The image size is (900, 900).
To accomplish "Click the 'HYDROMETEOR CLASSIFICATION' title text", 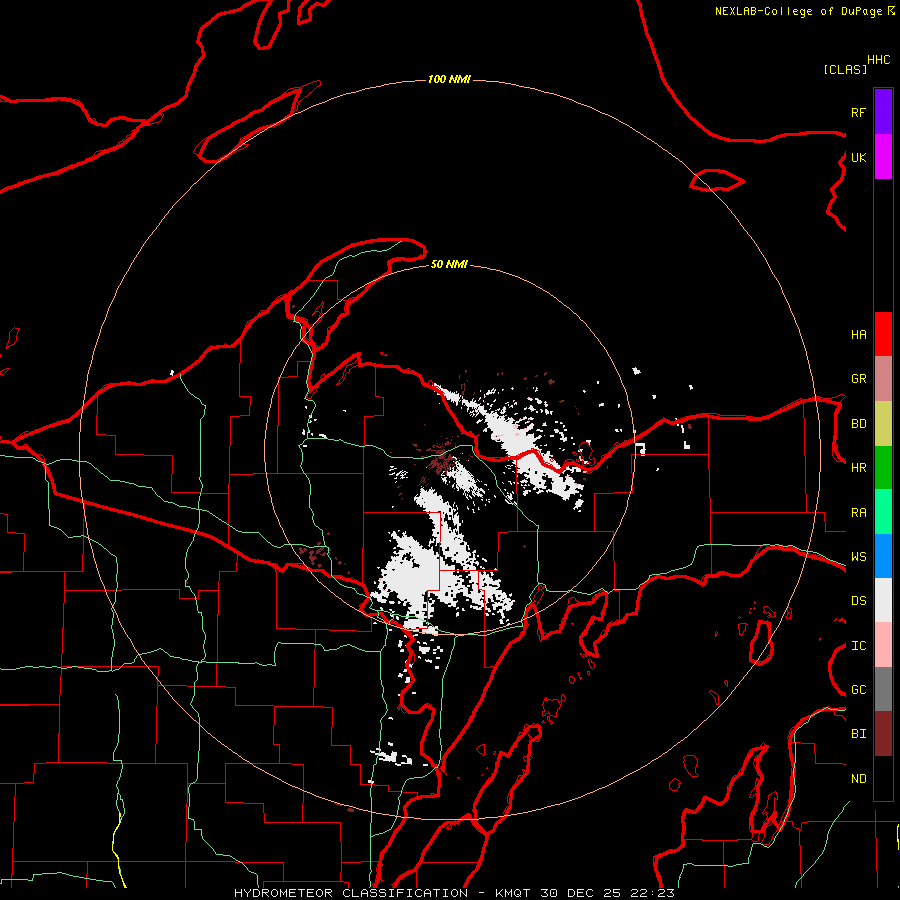I will (x=351, y=893).
